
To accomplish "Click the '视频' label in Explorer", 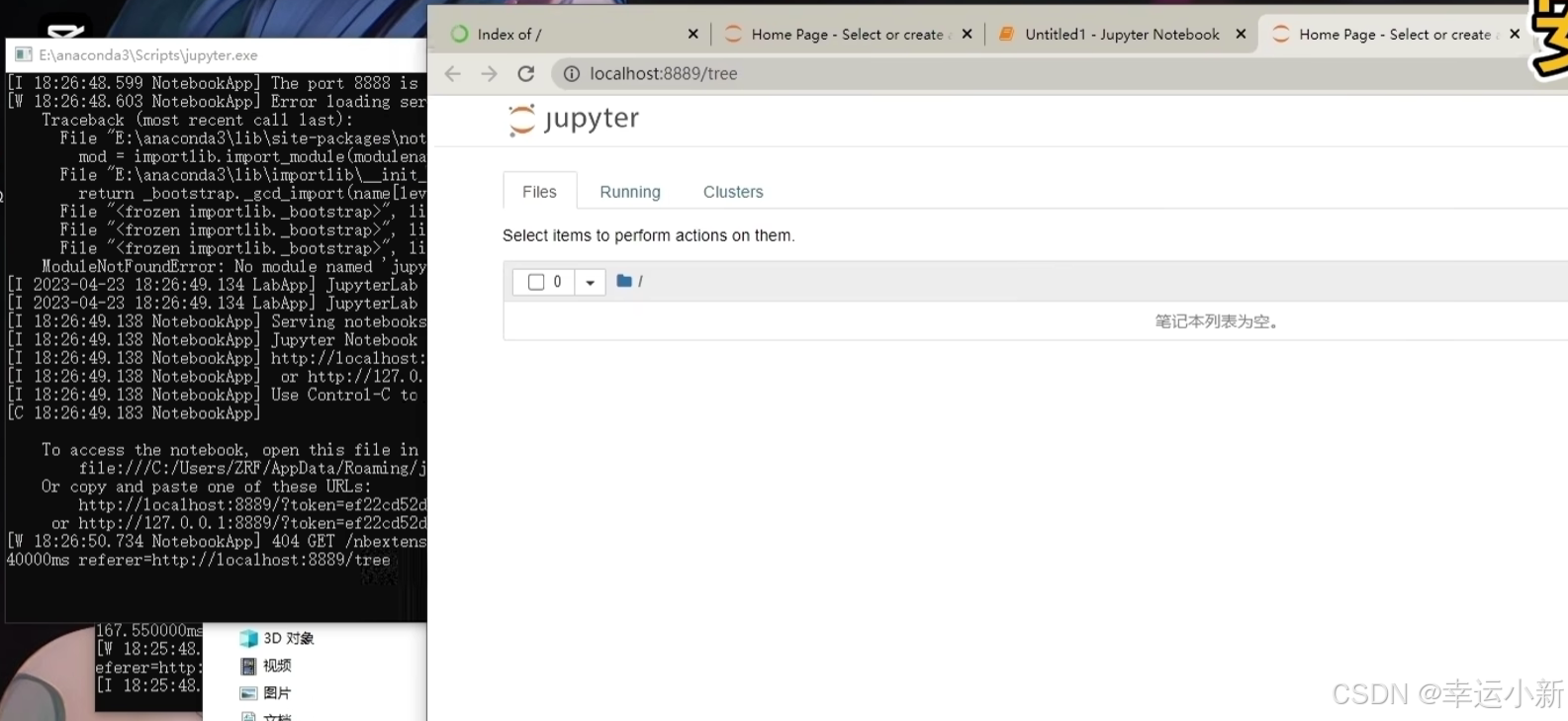I will pyautogui.click(x=277, y=667).
